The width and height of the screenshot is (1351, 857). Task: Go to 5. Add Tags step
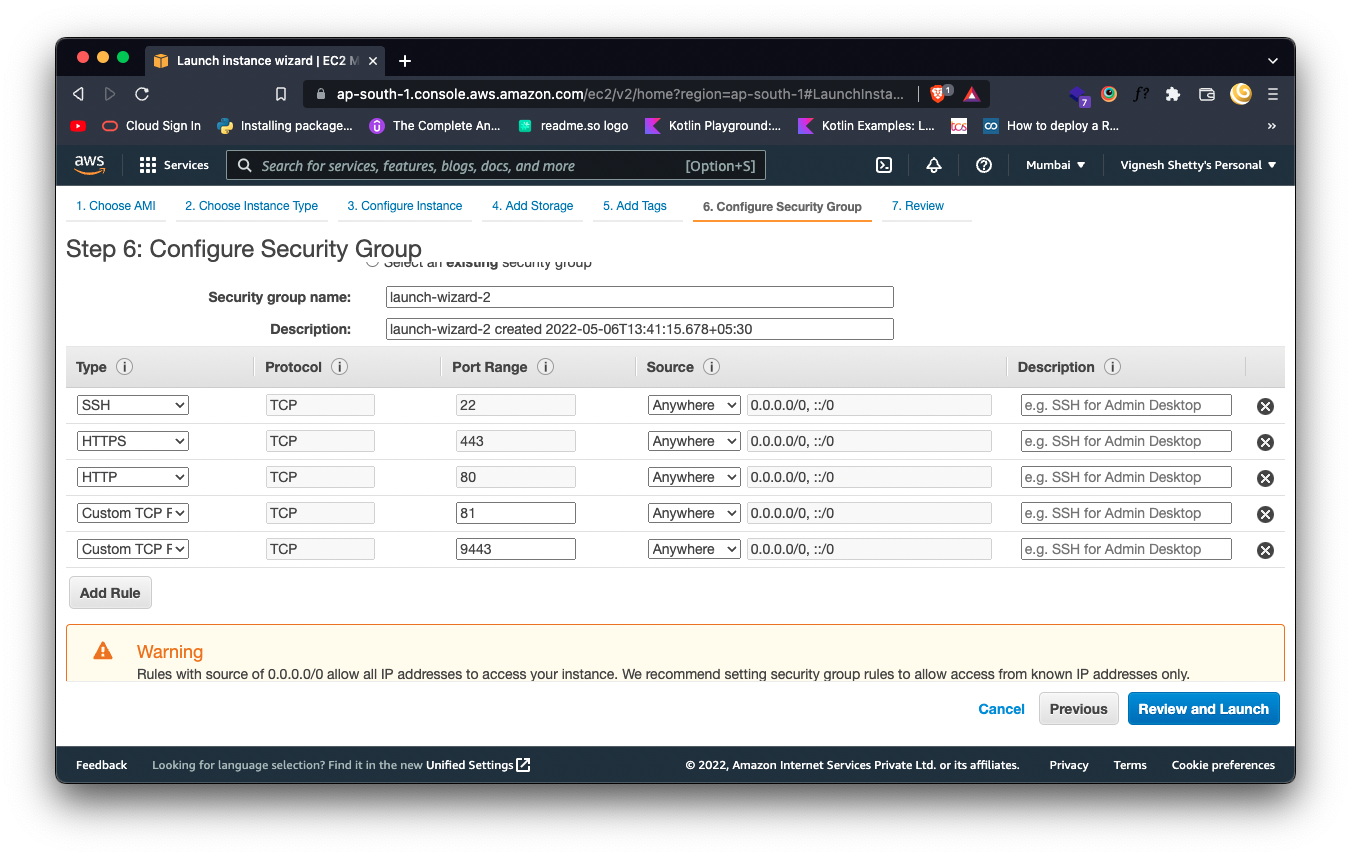635,206
